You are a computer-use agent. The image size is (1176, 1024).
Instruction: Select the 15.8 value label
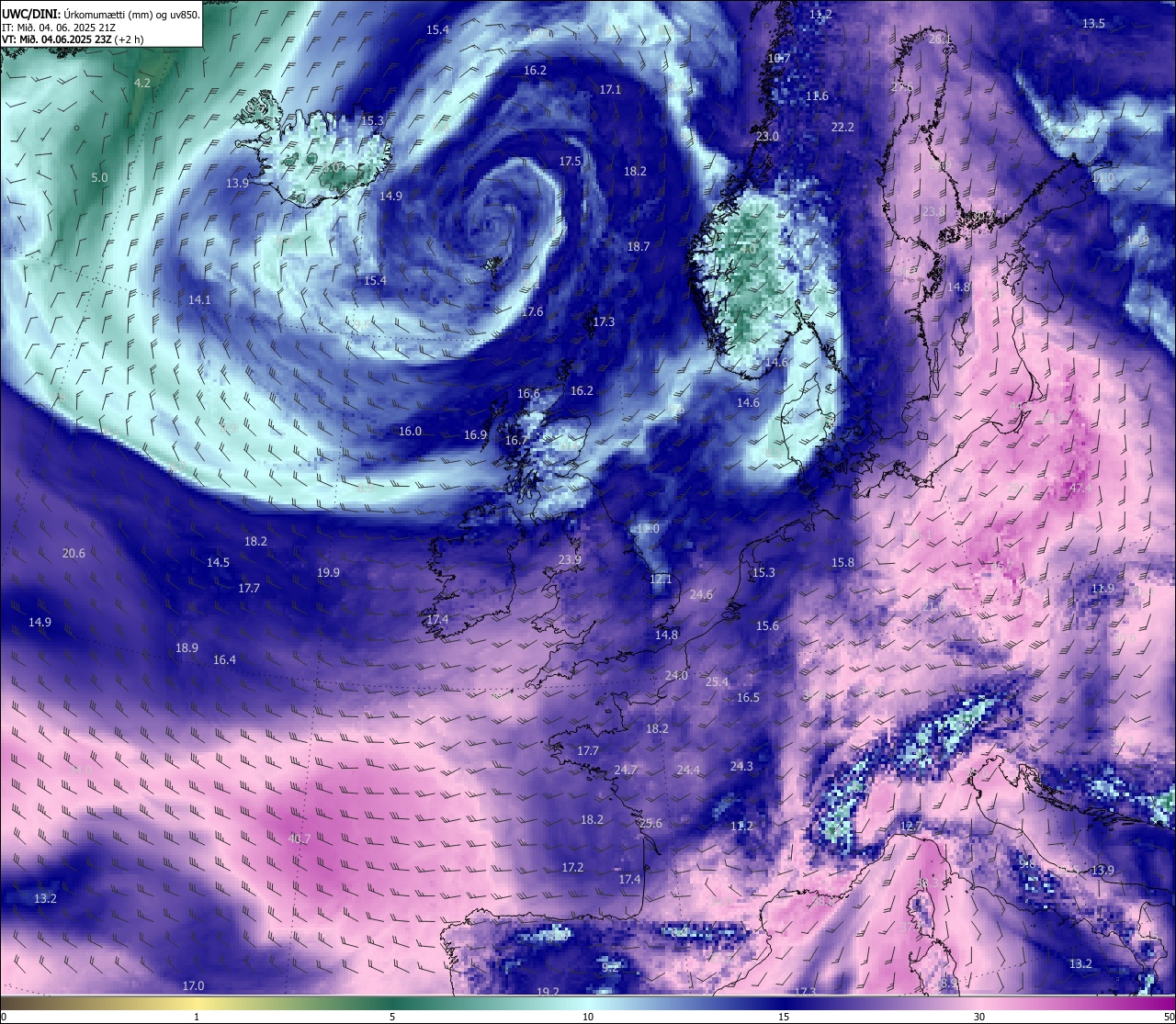[842, 562]
